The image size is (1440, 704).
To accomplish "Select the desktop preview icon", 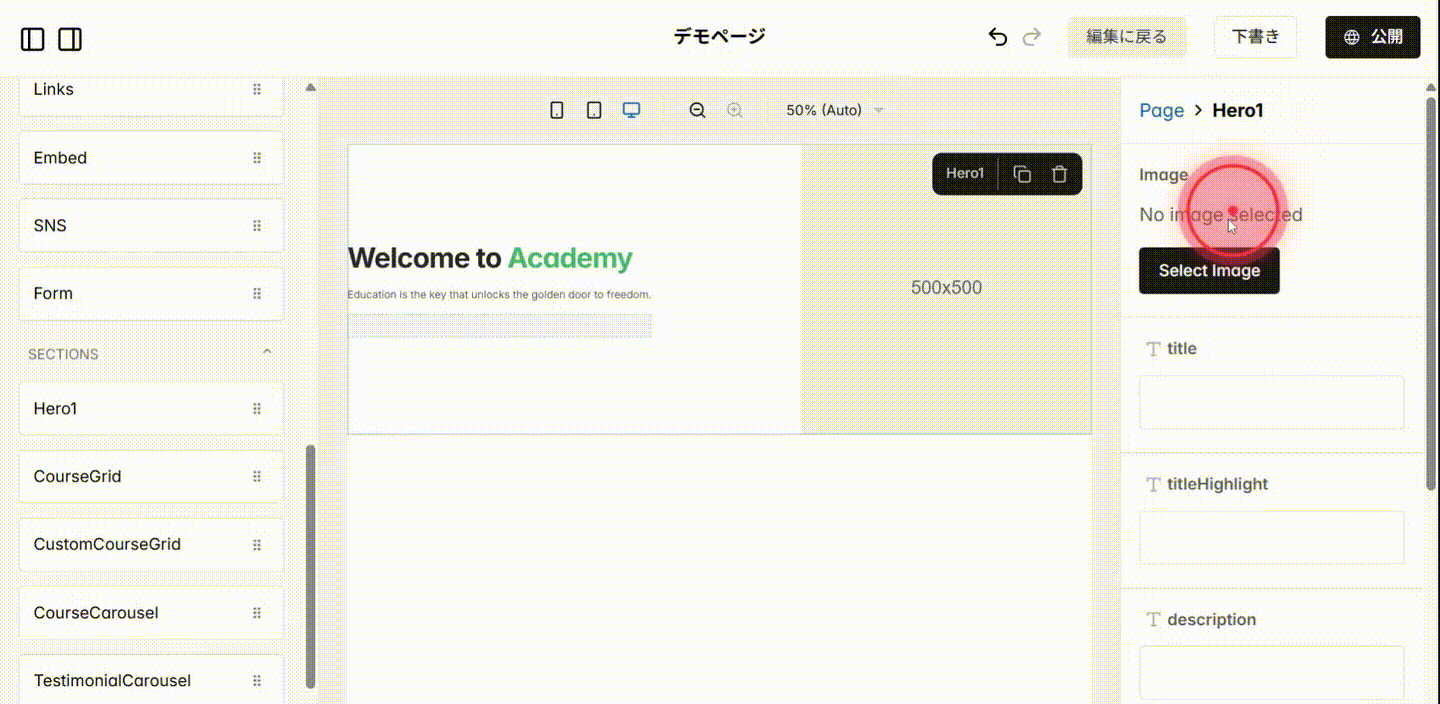I will coord(631,109).
